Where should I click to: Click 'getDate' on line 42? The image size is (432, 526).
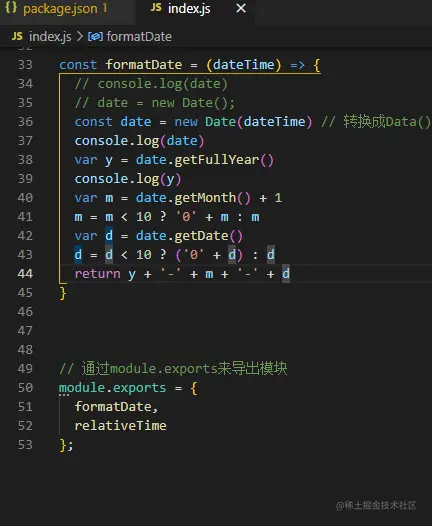[201, 236]
